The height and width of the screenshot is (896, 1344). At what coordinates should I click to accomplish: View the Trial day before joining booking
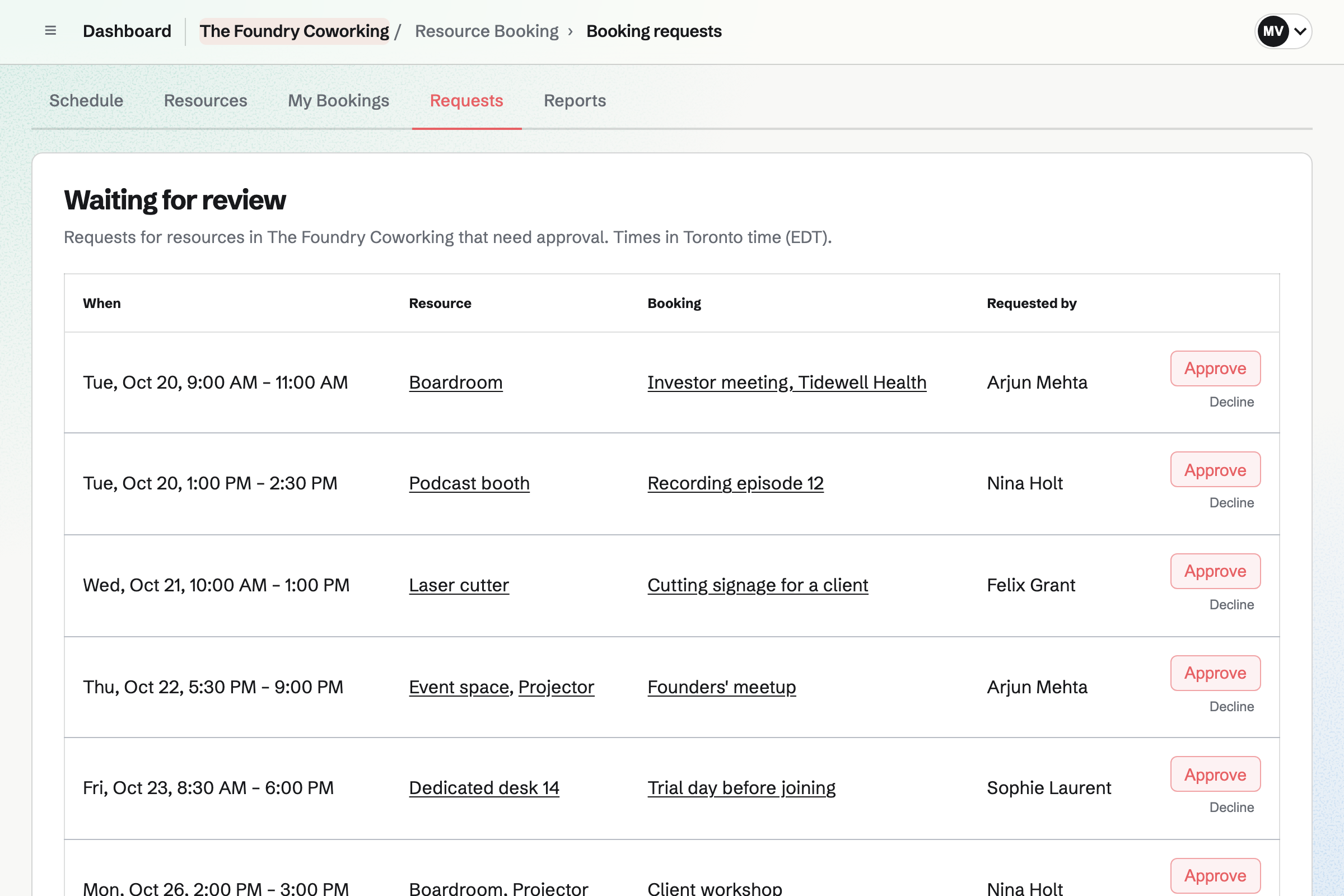741,788
